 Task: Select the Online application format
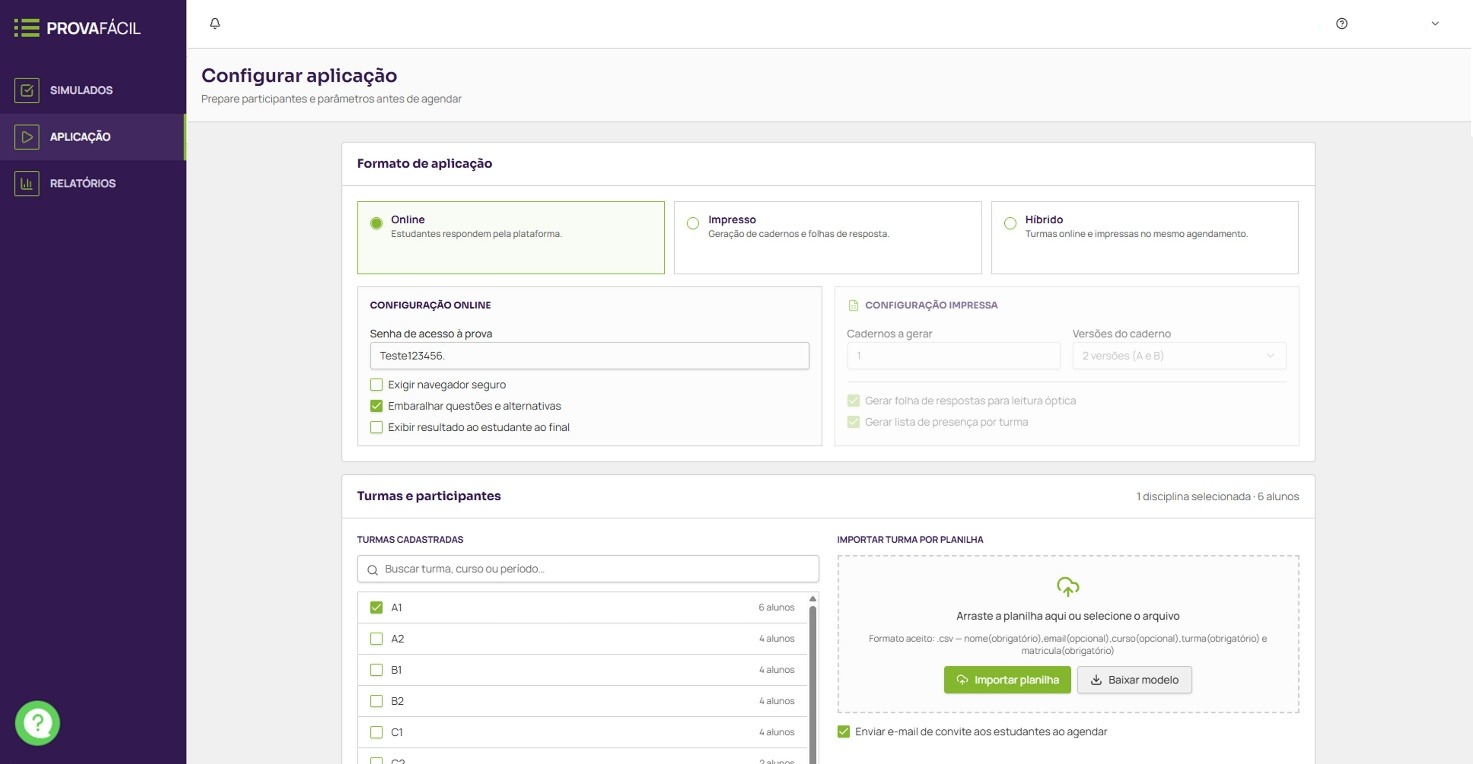coord(511,238)
